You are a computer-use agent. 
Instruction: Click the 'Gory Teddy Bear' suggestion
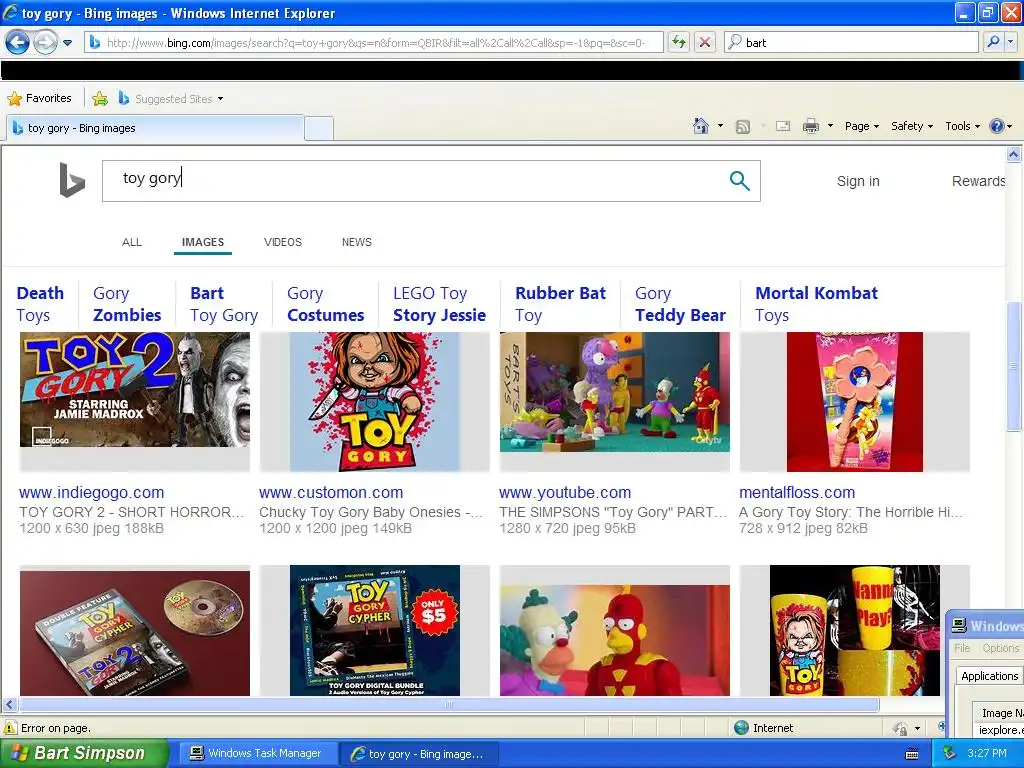point(680,304)
